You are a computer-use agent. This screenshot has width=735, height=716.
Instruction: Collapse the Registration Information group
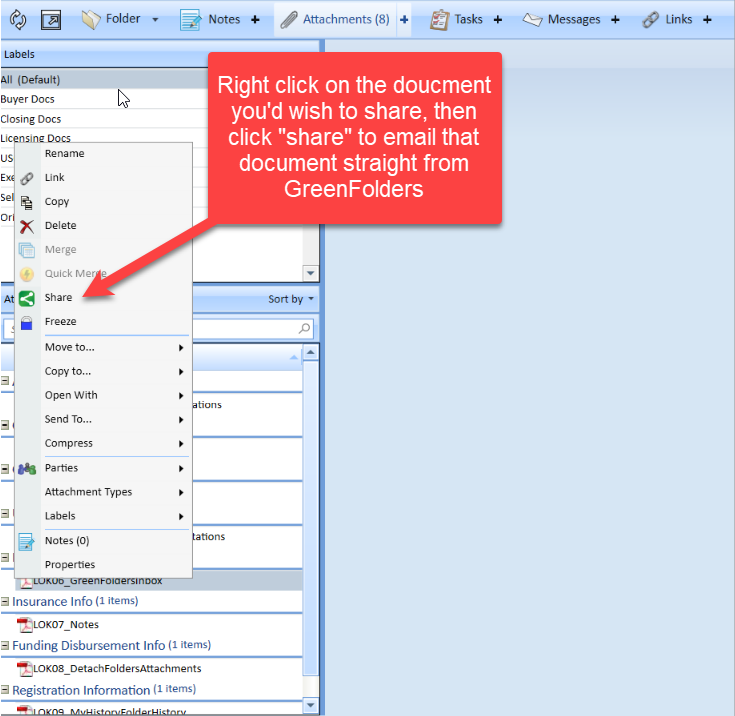(5, 690)
